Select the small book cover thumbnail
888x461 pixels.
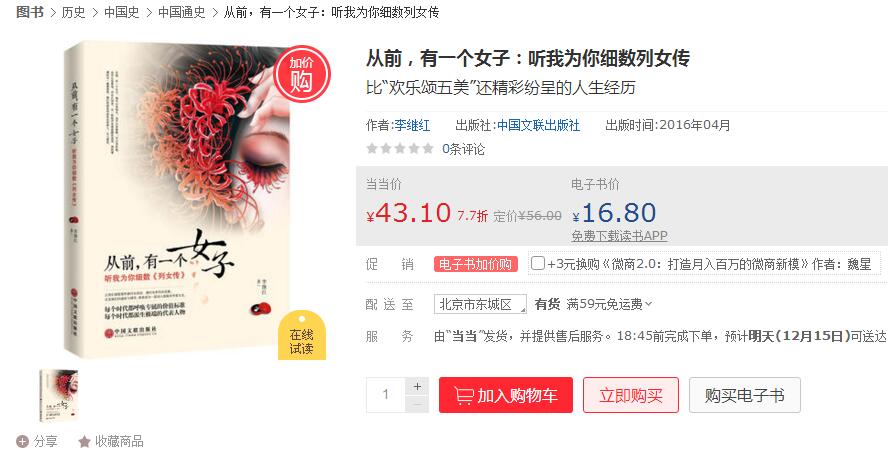click(x=58, y=395)
